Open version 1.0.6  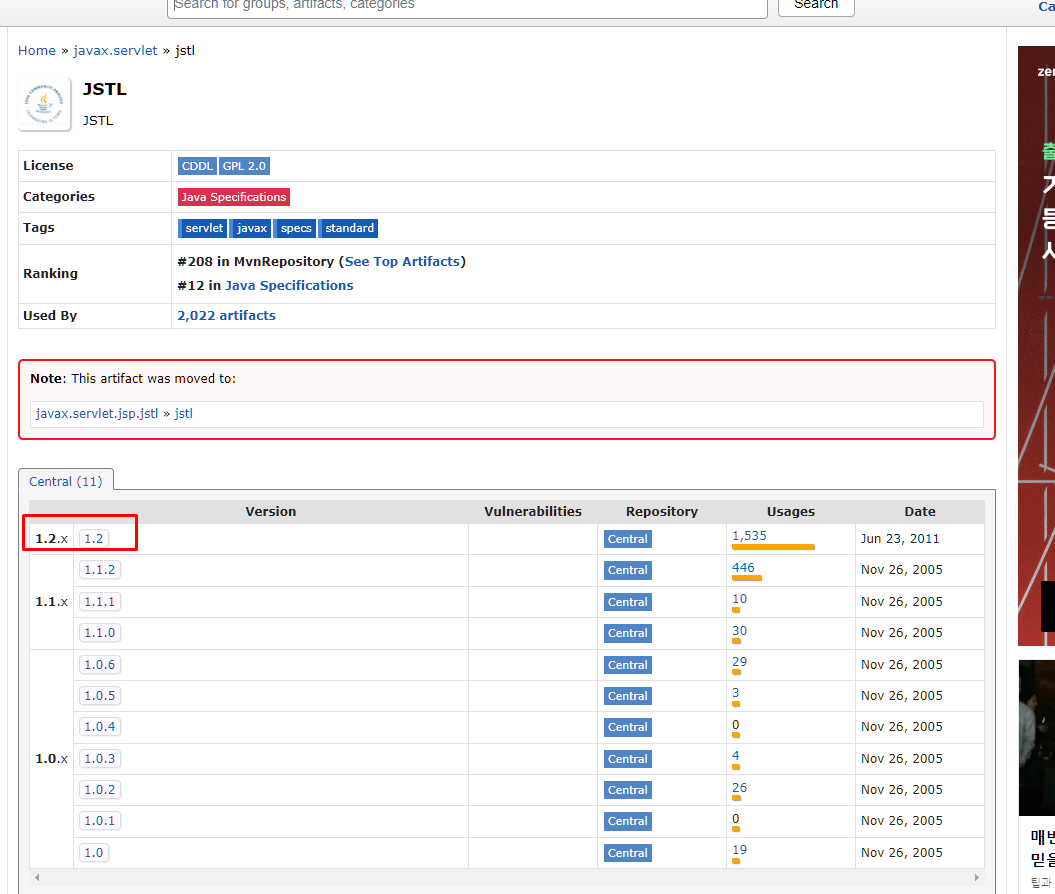pos(100,665)
